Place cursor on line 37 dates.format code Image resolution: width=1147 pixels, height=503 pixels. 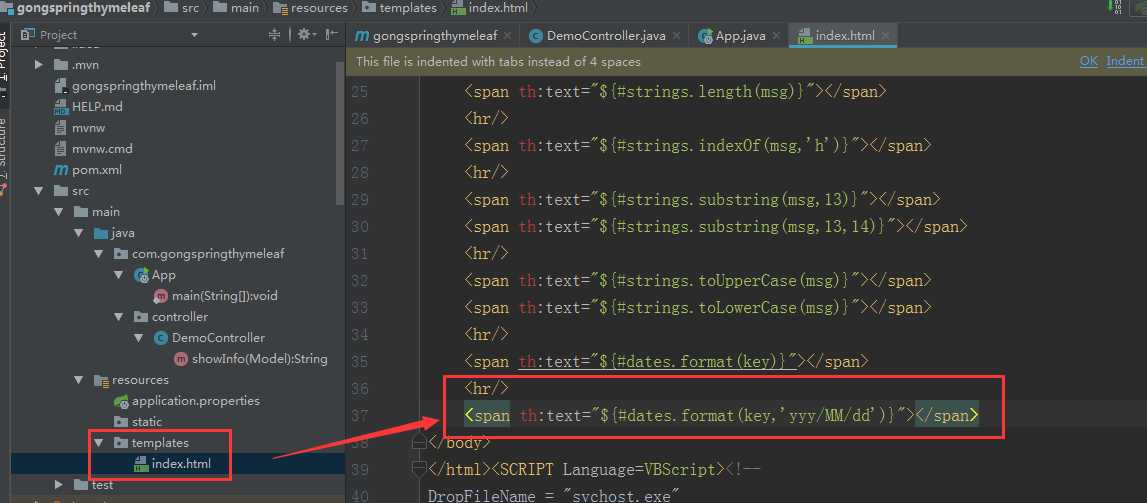click(721, 415)
